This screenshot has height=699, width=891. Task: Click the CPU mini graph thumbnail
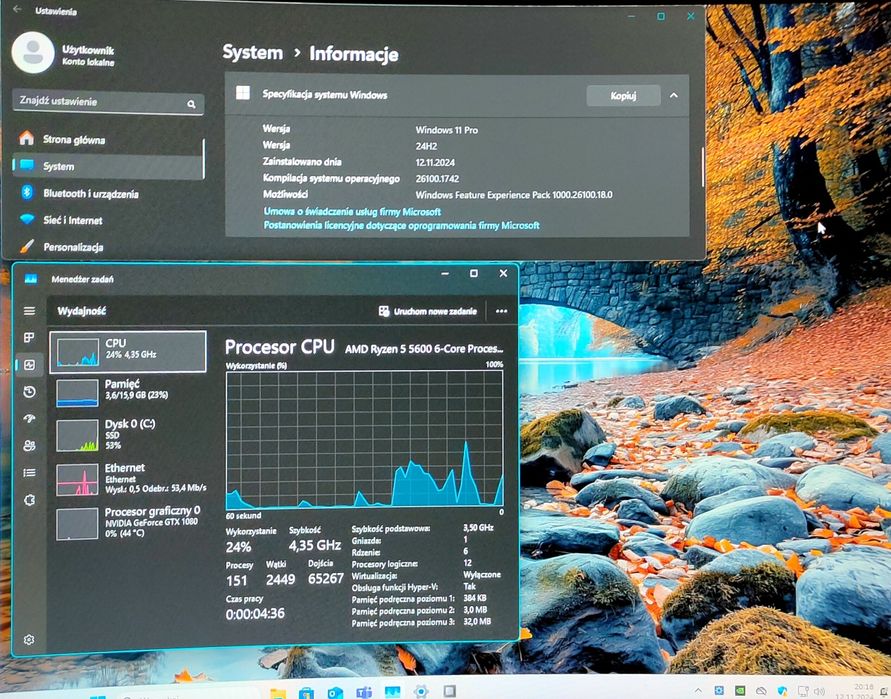[77, 352]
